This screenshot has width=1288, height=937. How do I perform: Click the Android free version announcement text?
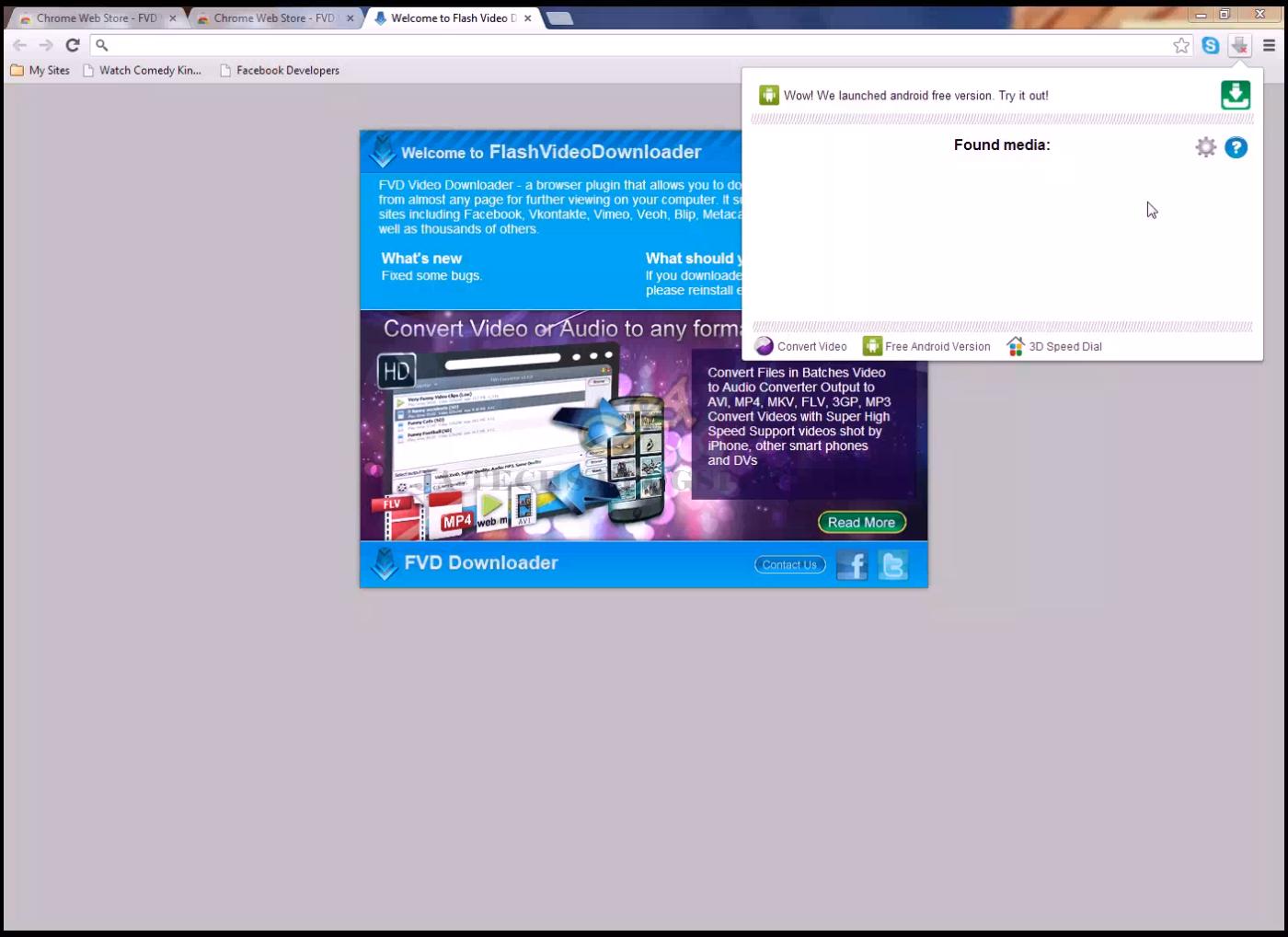pos(916,96)
